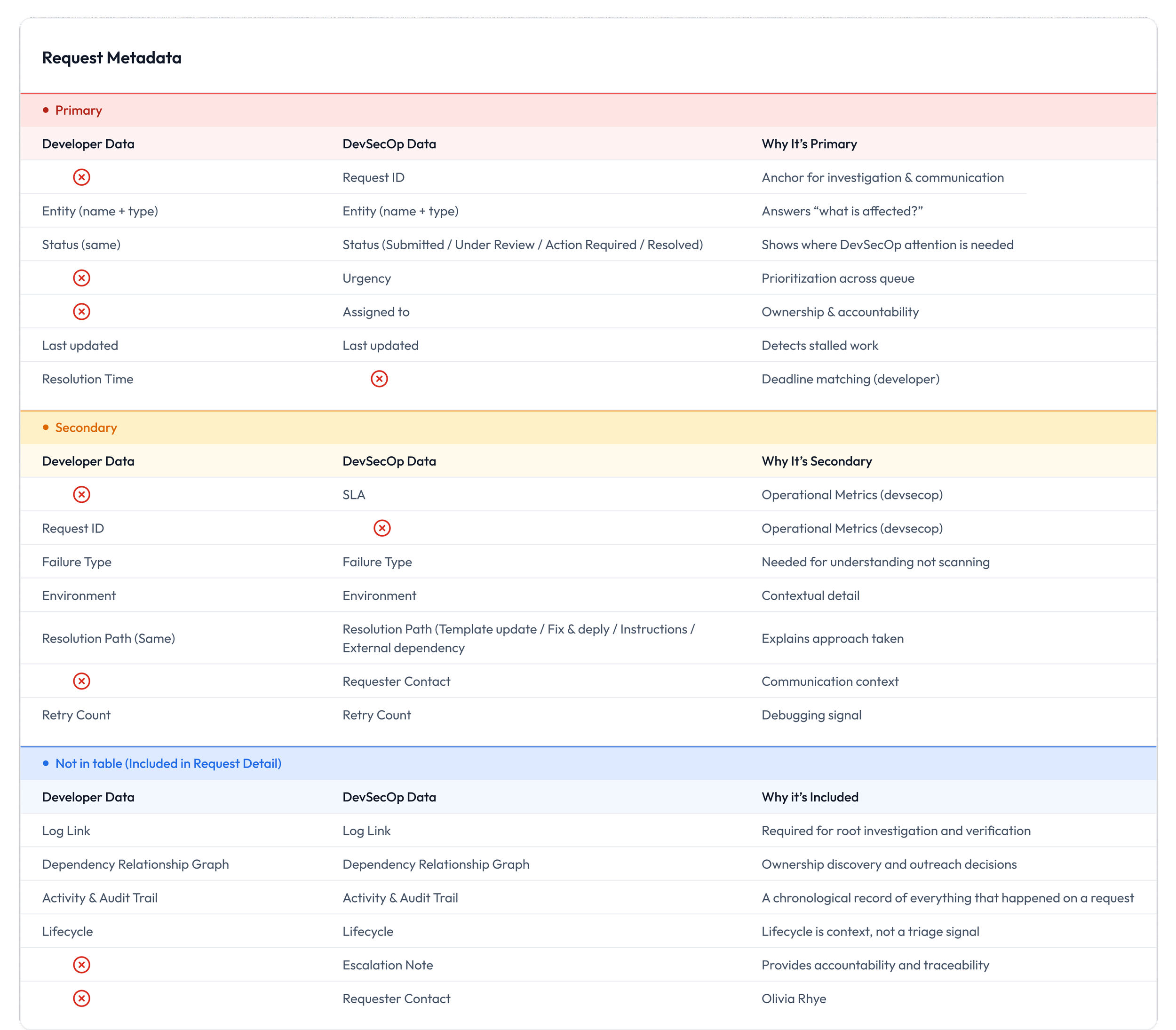Click the Olivia Rhye text
1176x1030 pixels.
(793, 998)
